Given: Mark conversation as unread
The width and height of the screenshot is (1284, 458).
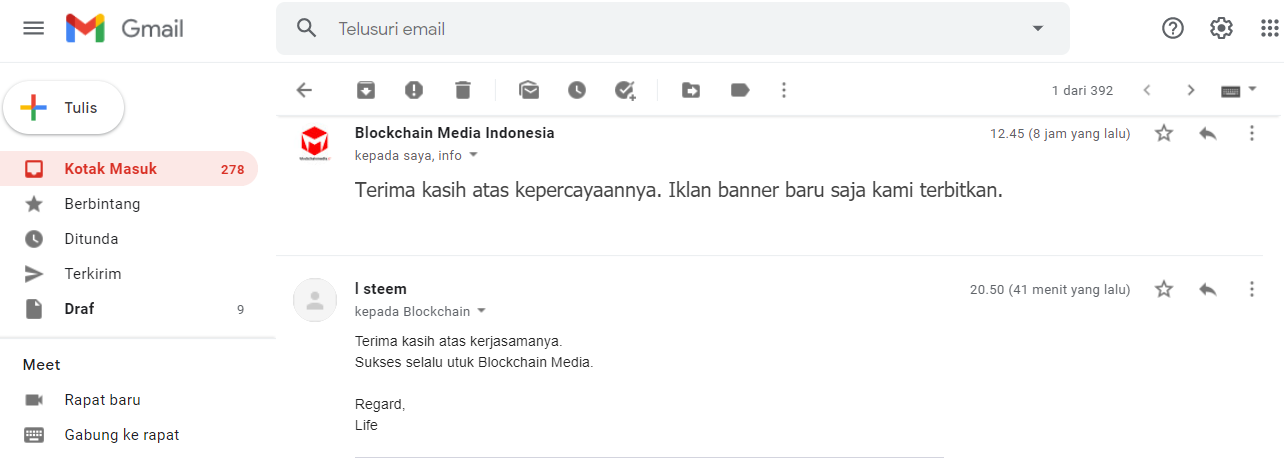Looking at the screenshot, I should pos(529,90).
